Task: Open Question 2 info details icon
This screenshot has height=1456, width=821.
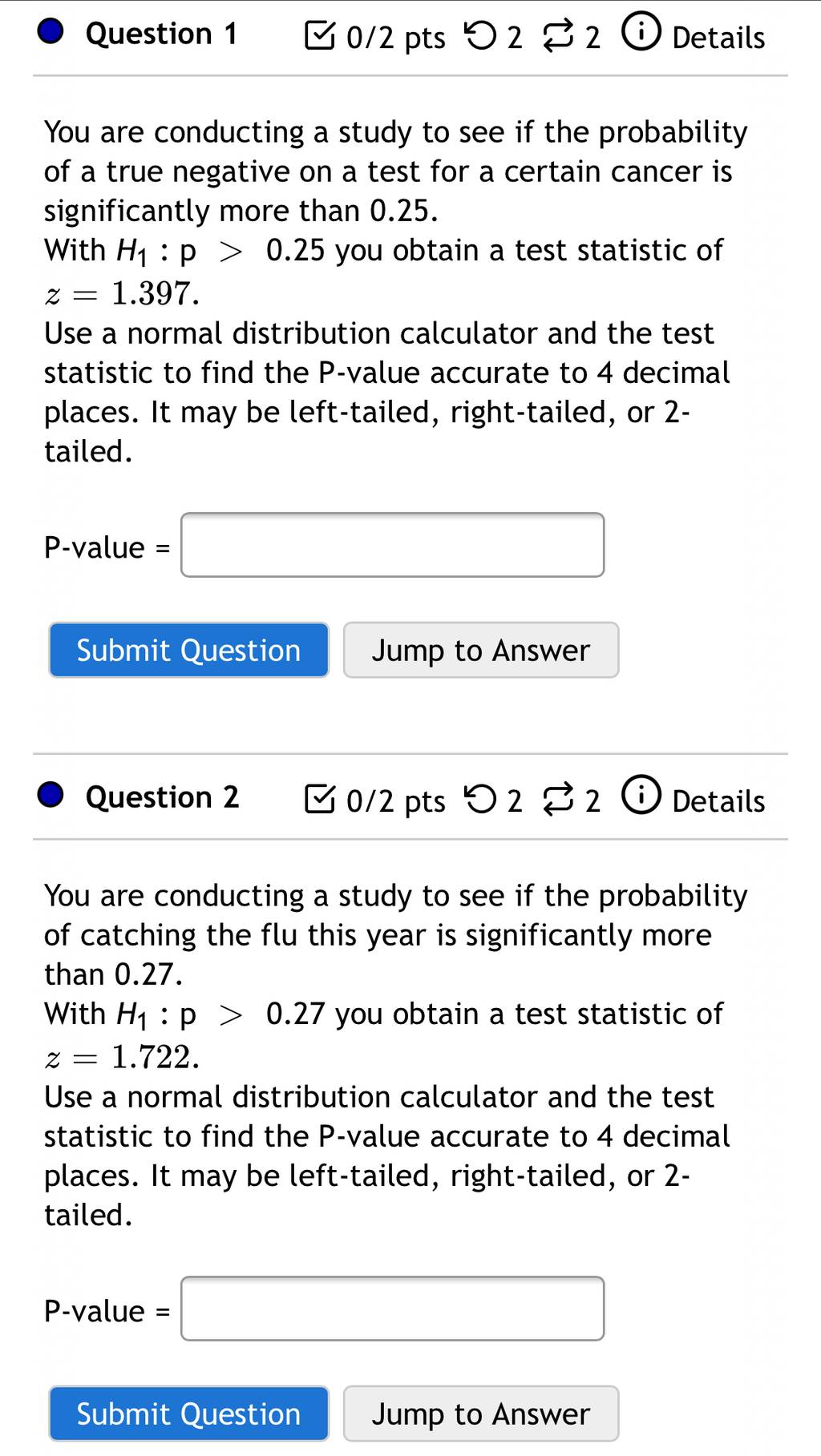Action: 641,796
